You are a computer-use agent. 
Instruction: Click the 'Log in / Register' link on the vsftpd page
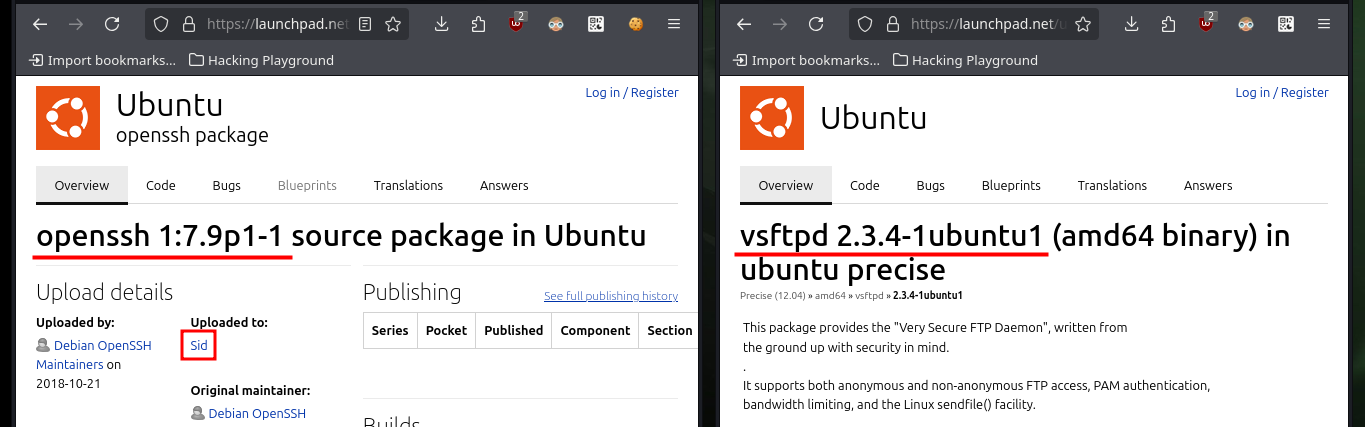(x=1282, y=92)
